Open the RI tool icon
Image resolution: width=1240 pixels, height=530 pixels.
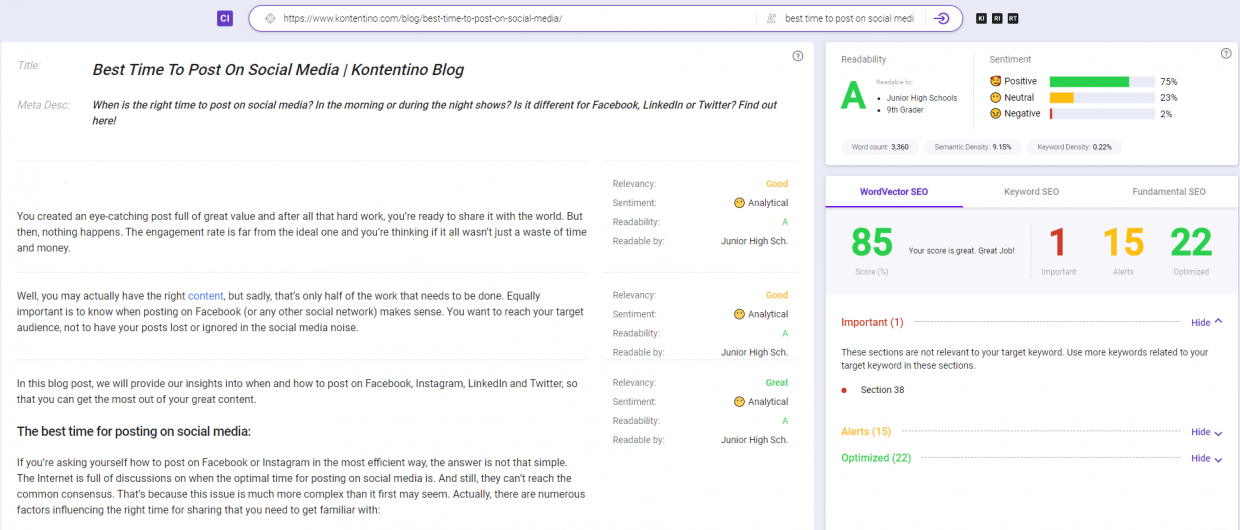(997, 18)
